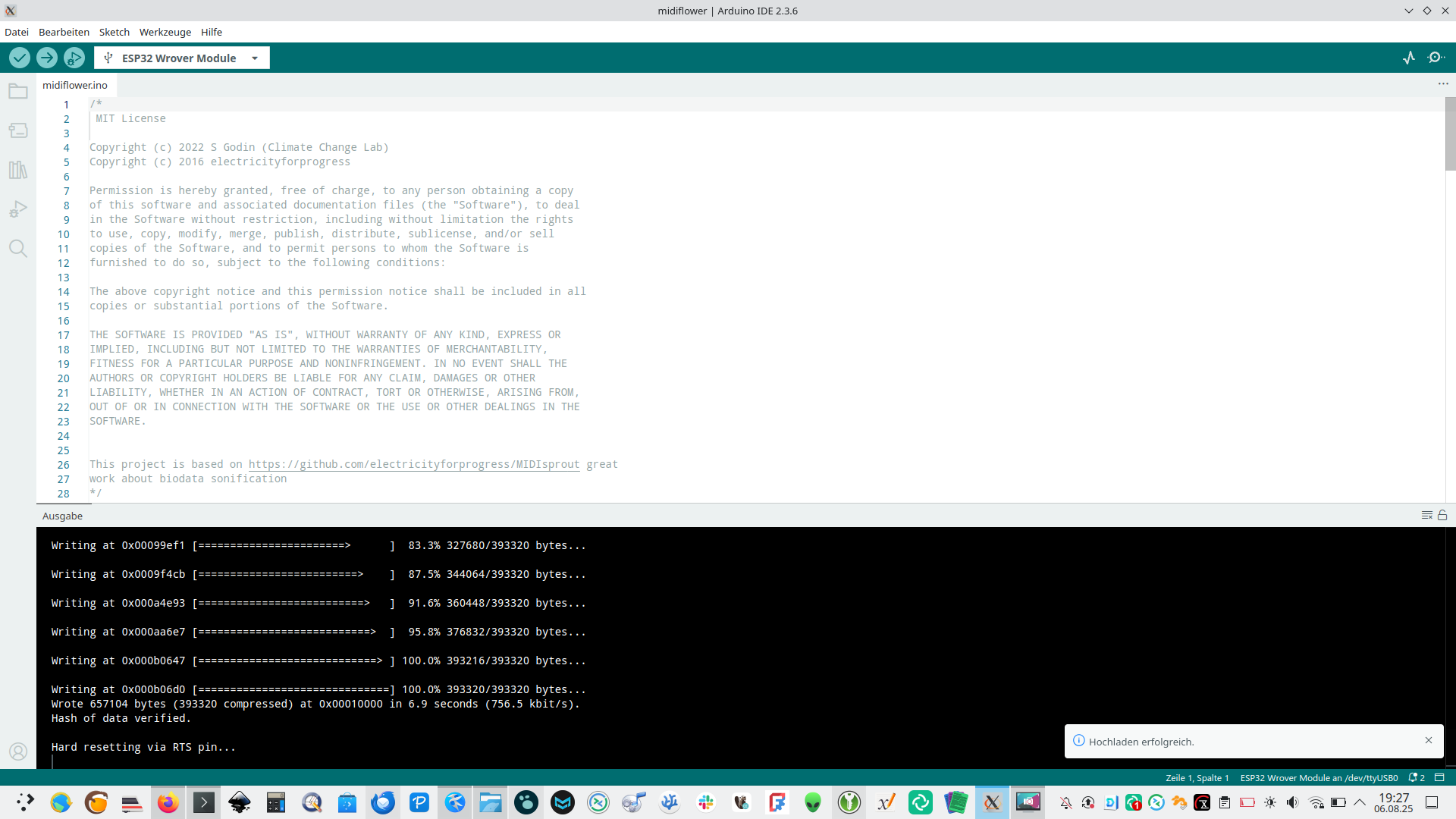Open Dolphin file manager from taskbar
1456x819 pixels.
[491, 802]
